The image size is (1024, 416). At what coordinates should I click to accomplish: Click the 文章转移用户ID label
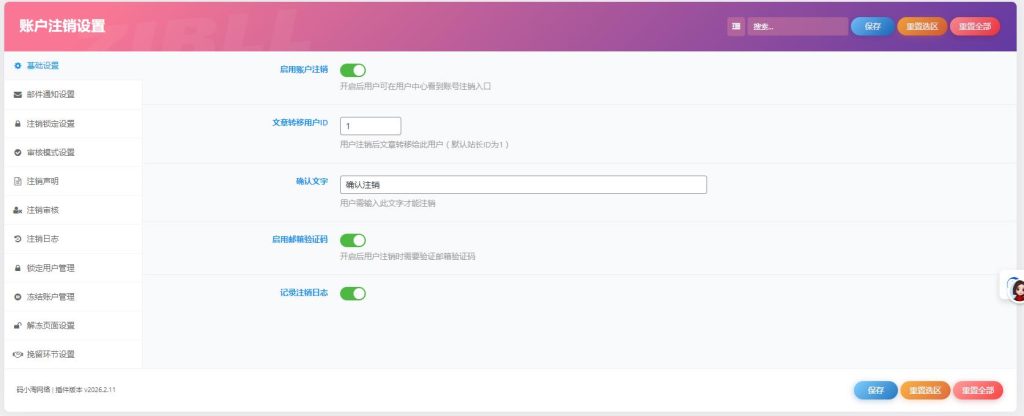coord(300,122)
